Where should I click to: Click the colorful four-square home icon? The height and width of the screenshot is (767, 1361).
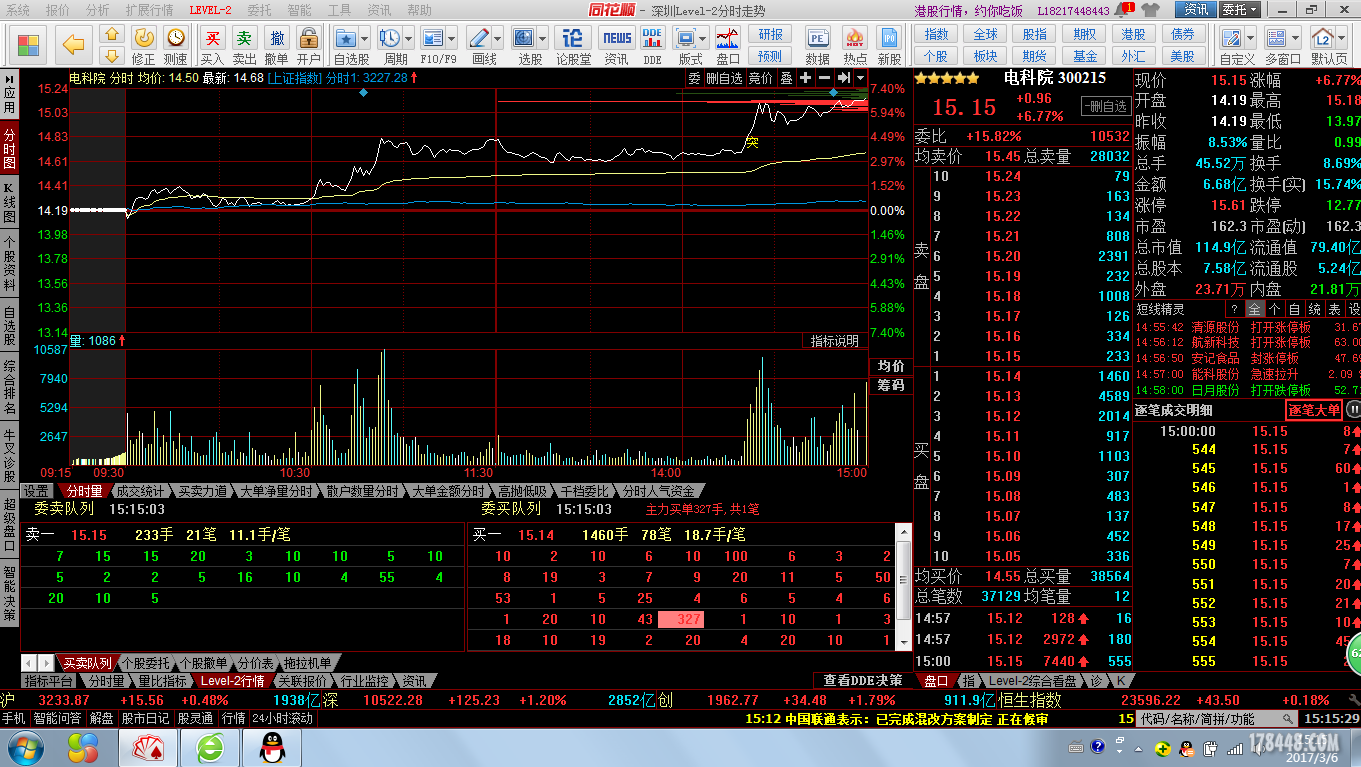[x=29, y=45]
